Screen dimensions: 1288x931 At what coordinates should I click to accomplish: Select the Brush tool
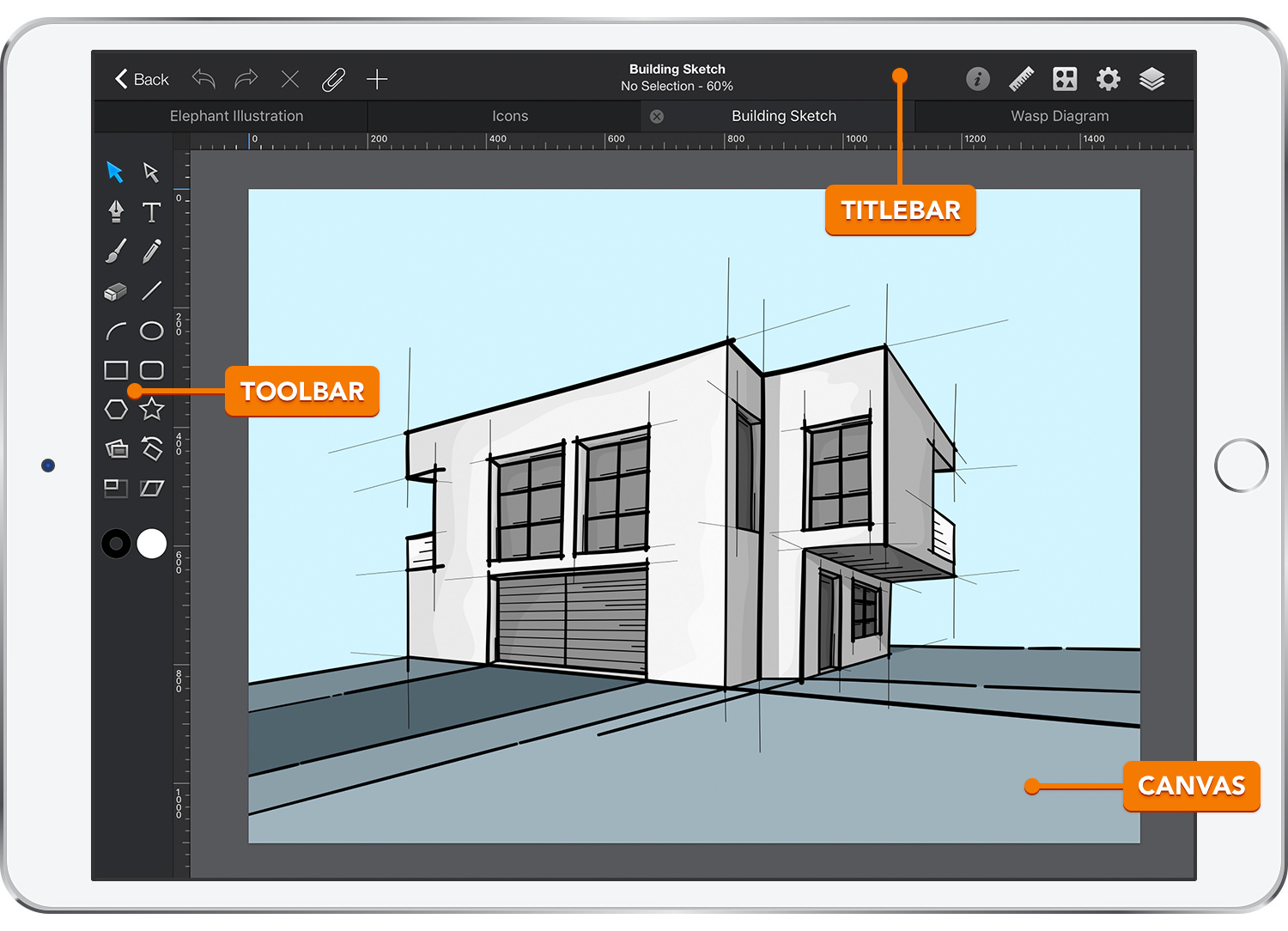[116, 251]
